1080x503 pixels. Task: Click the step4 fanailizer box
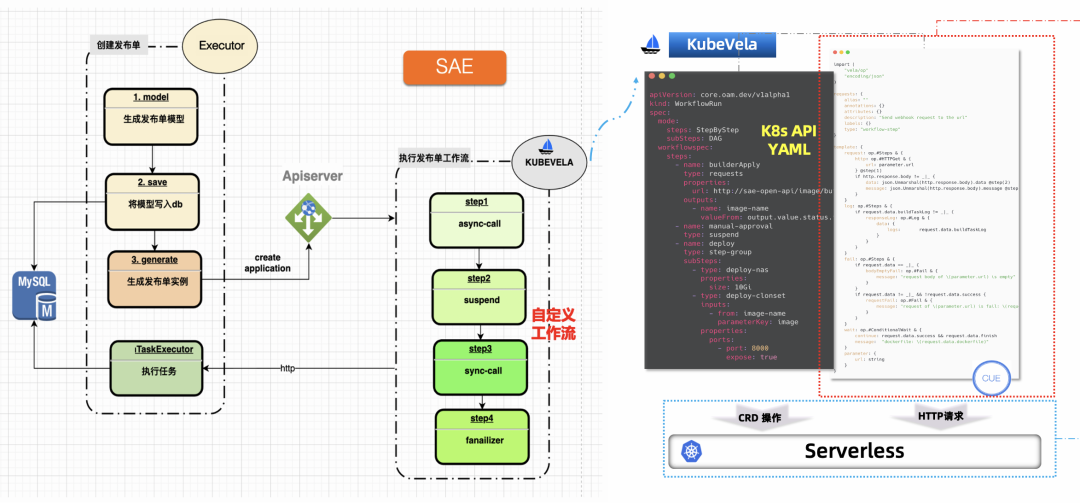point(482,437)
